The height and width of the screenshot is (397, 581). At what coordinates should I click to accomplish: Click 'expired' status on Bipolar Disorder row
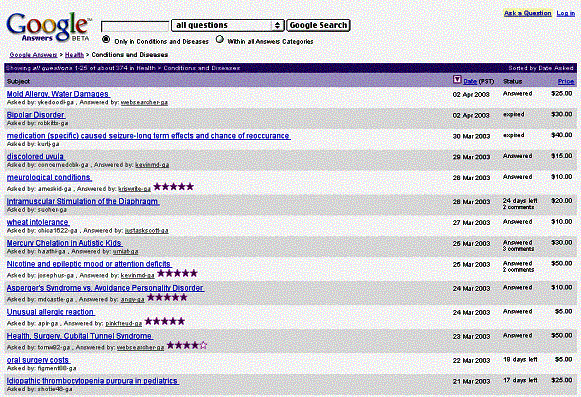(x=513, y=115)
